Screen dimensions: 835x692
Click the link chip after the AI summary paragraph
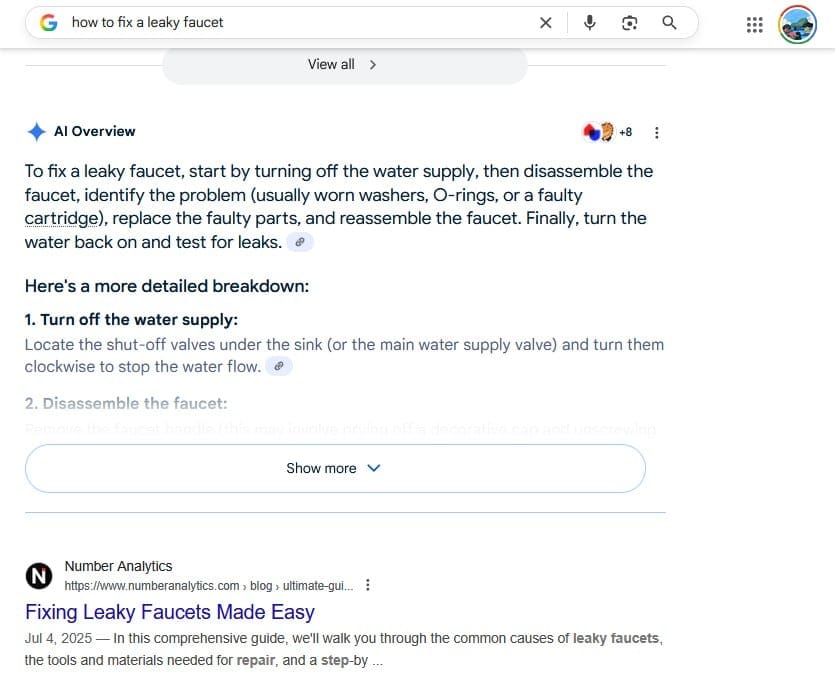(300, 241)
